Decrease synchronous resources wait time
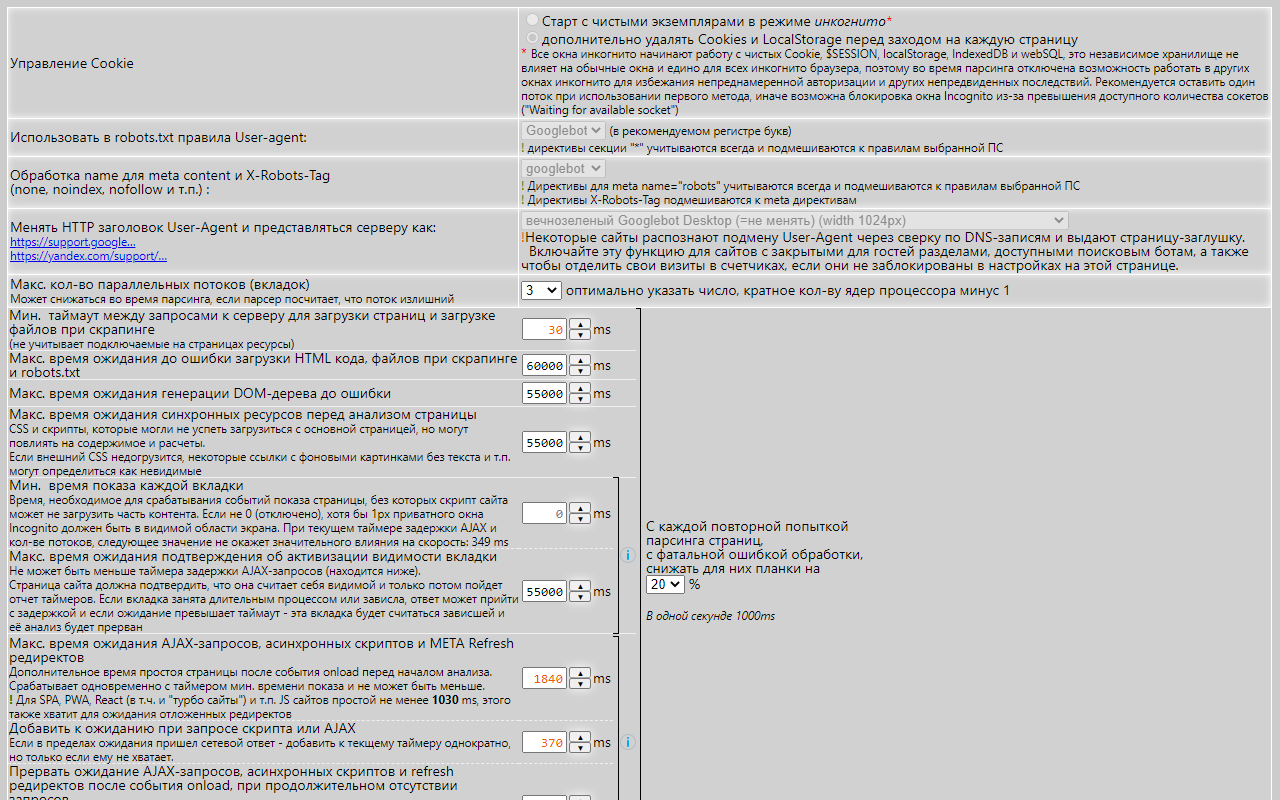Image resolution: width=1280 pixels, height=800 pixels. click(579, 448)
